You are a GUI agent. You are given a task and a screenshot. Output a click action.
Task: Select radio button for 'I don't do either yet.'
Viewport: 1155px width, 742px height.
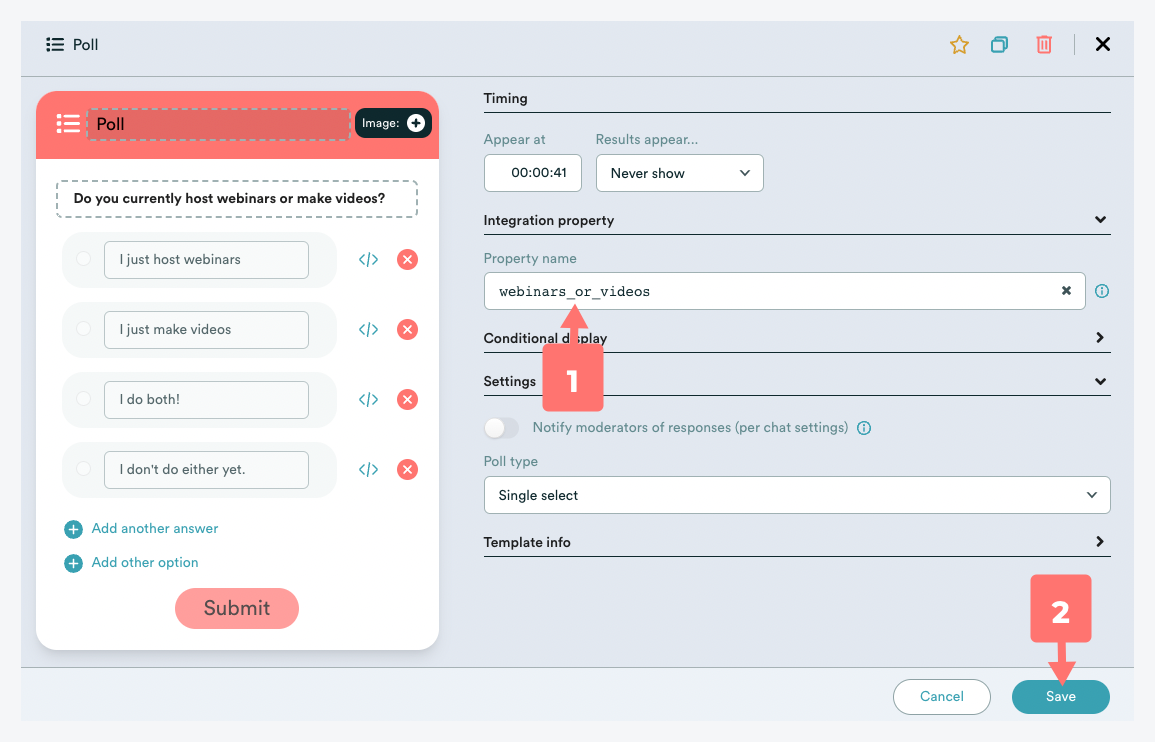click(x=84, y=469)
